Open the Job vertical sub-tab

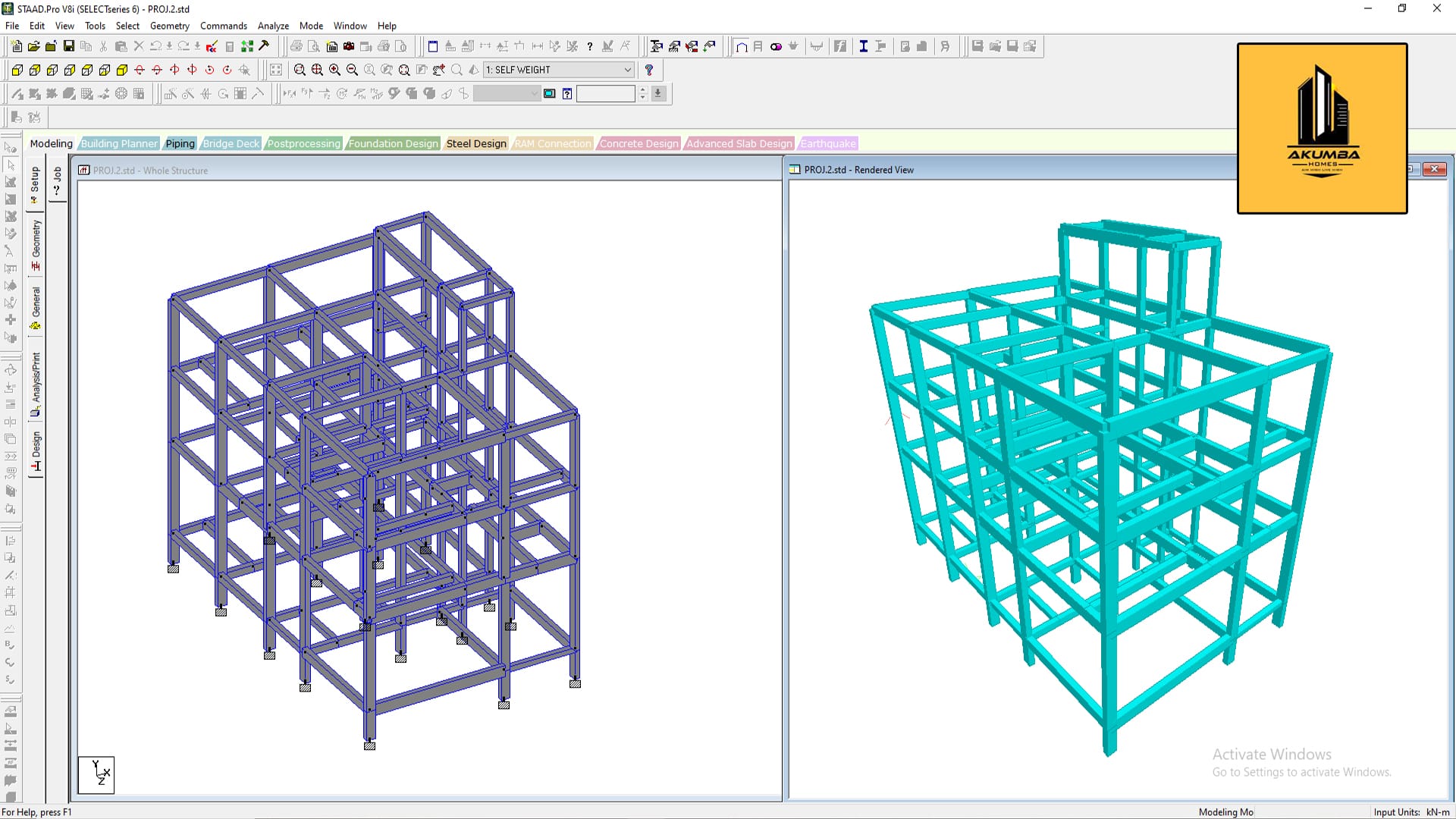pyautogui.click(x=57, y=180)
